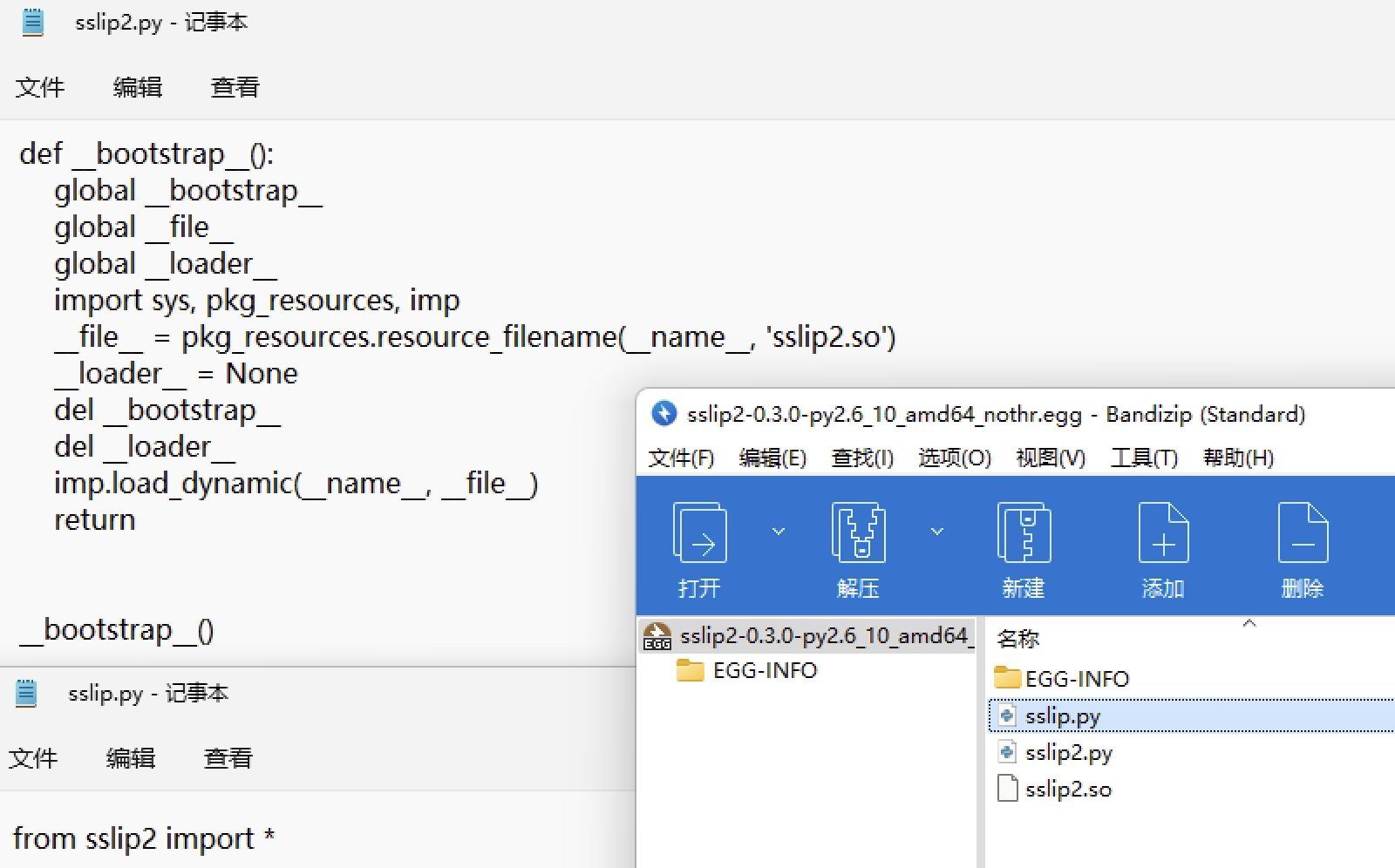Click the sort arrow above the file list
The height and width of the screenshot is (868, 1395).
coord(1249,623)
